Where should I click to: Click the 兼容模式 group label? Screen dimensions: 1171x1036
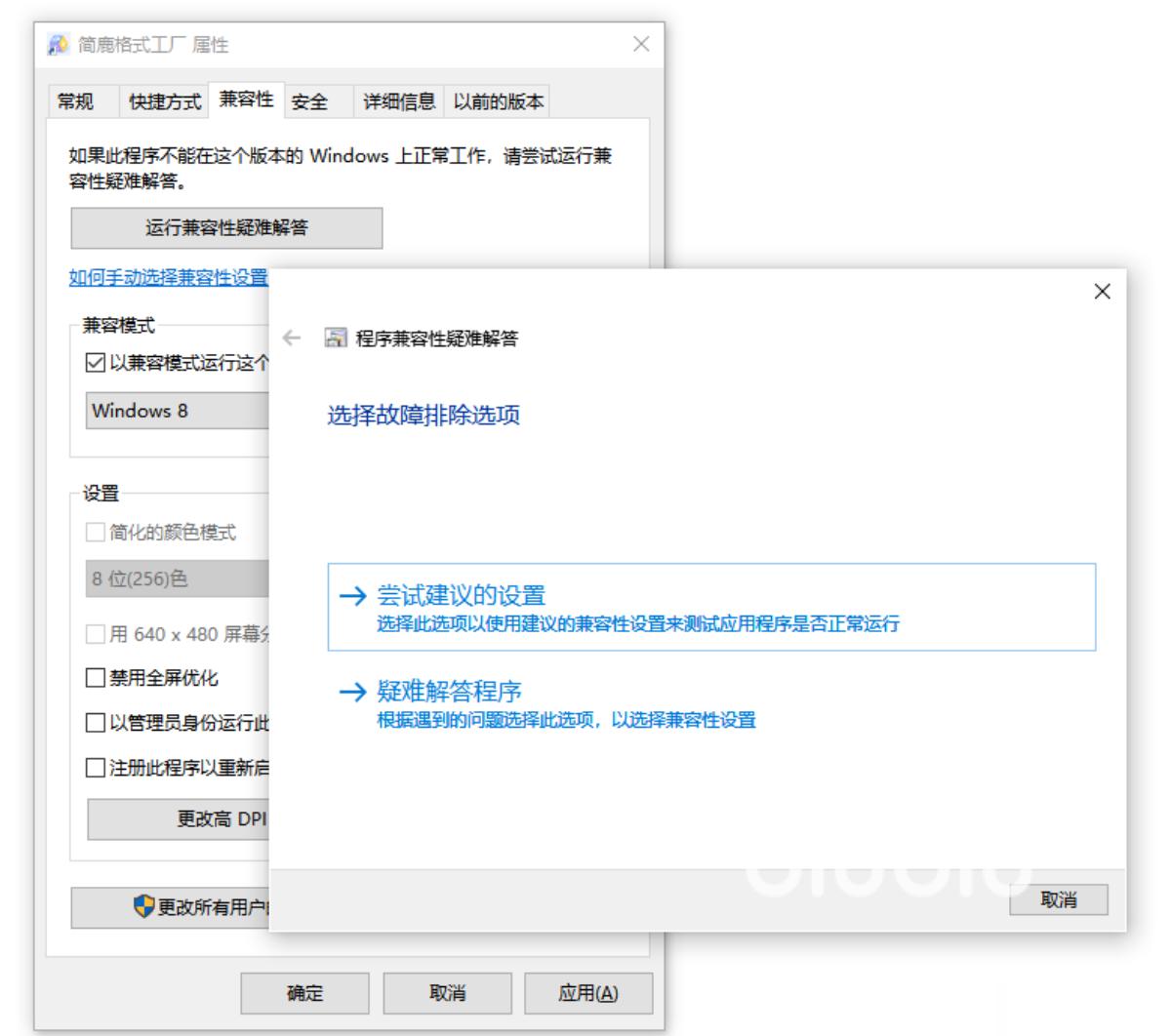(x=118, y=326)
